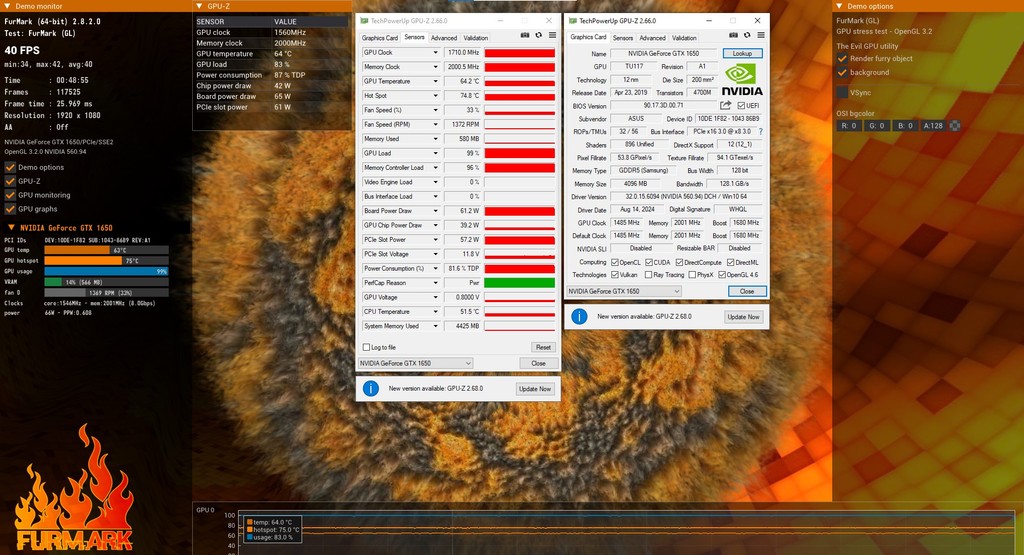This screenshot has height=555, width=1024.
Task: Click the BIOS Version field 90.17.3D.00.71
Action: coord(664,105)
